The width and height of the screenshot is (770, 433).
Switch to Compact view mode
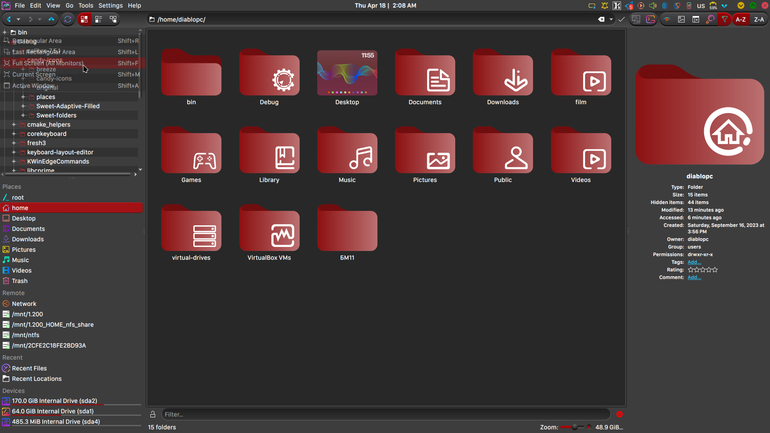tap(99, 19)
